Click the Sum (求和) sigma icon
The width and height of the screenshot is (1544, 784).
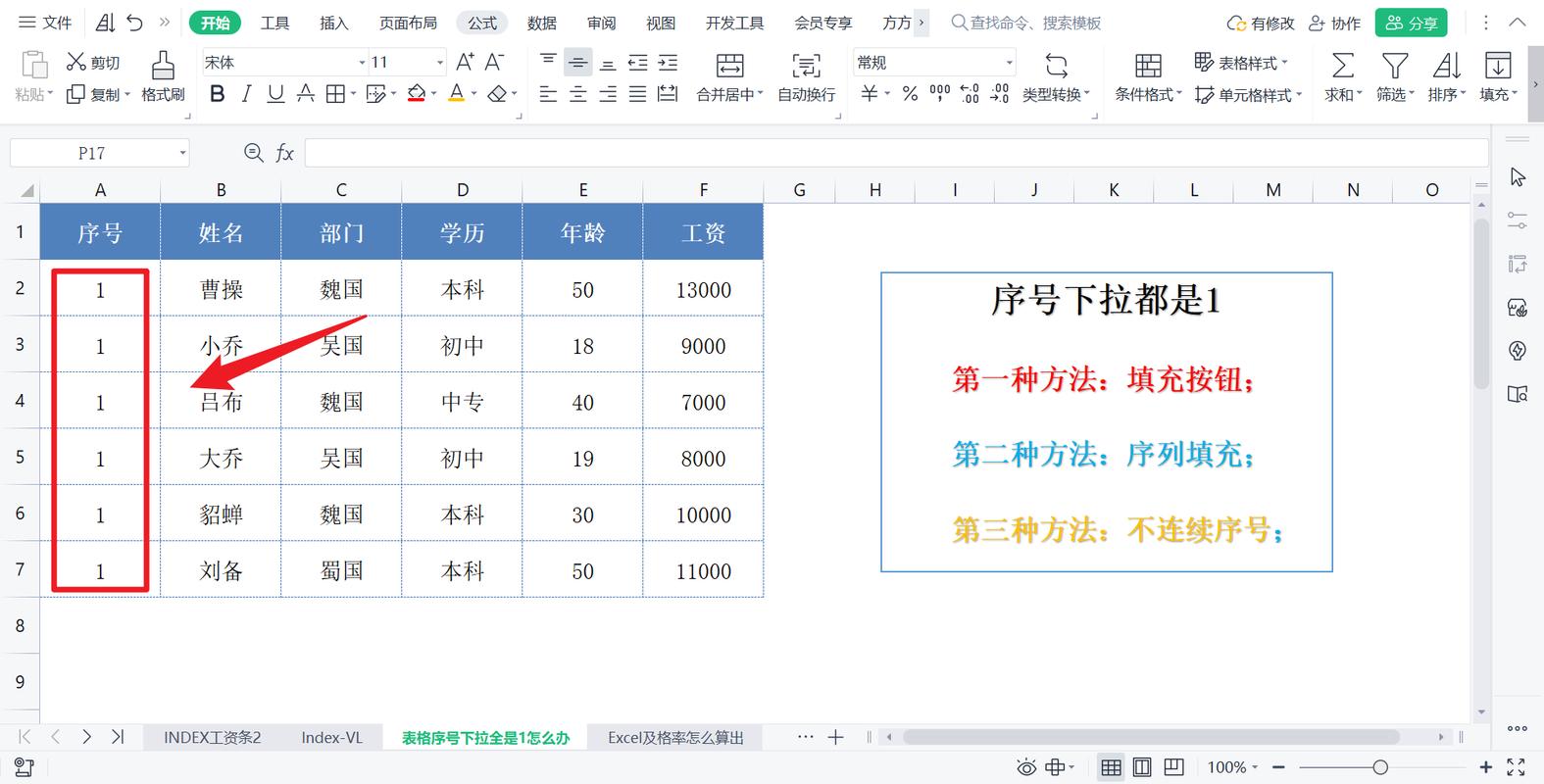tap(1342, 66)
